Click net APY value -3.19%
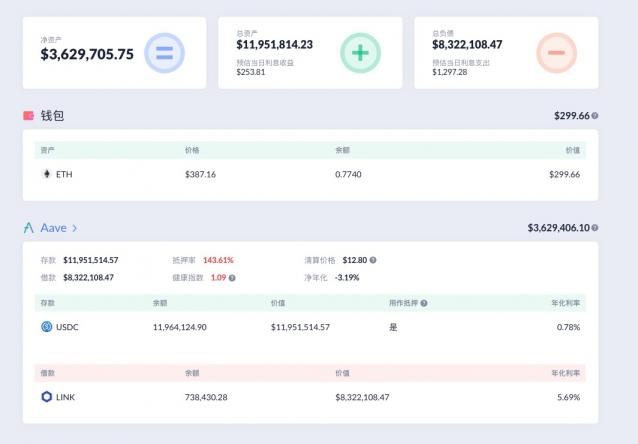This screenshot has height=444, width=638. tap(347, 278)
